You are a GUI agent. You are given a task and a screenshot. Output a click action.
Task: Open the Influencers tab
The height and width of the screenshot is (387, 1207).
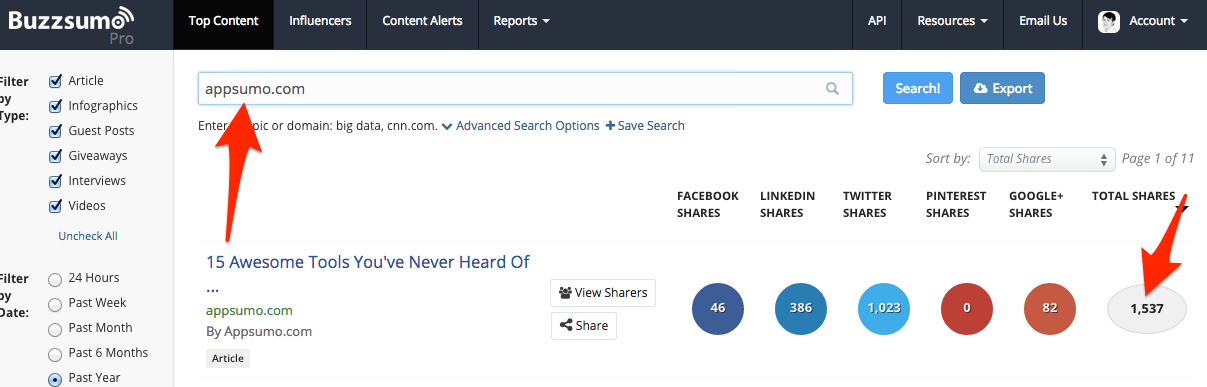pyautogui.click(x=320, y=21)
